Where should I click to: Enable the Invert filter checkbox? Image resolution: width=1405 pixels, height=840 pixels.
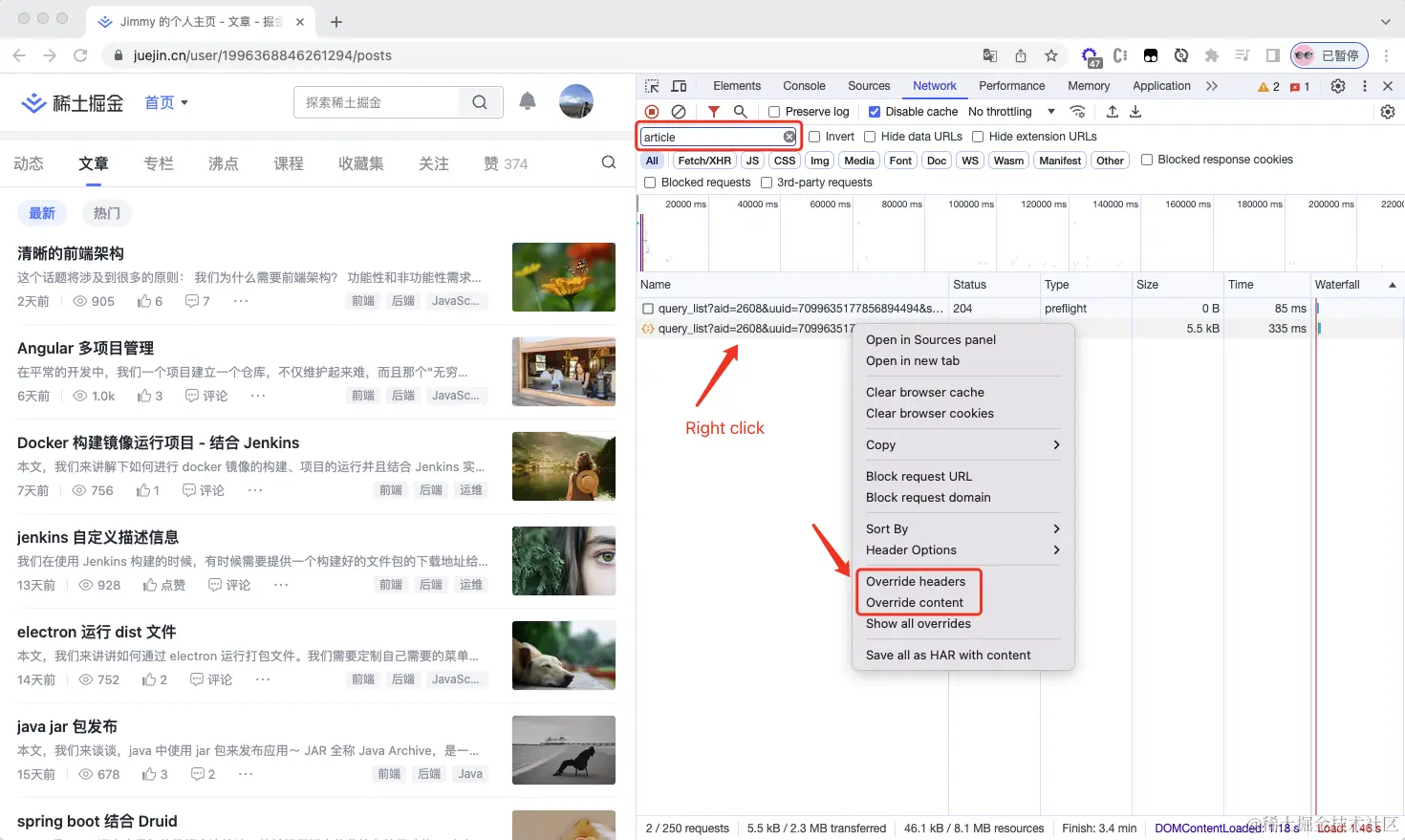[814, 137]
